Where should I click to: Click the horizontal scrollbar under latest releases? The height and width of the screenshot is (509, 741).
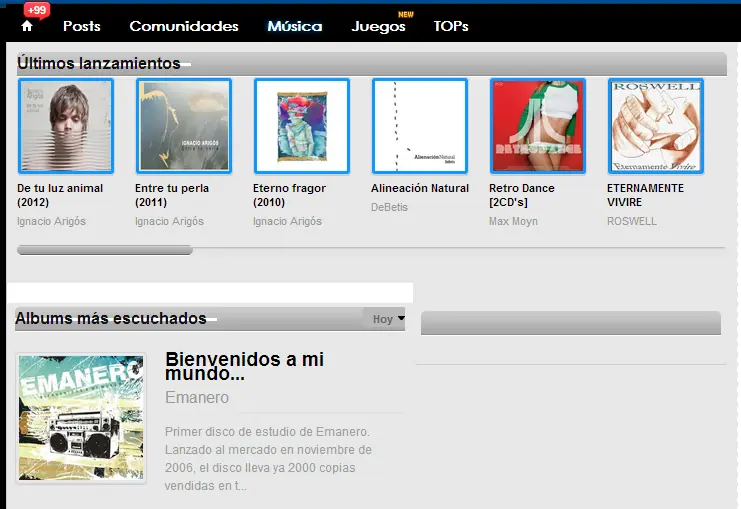click(105, 250)
